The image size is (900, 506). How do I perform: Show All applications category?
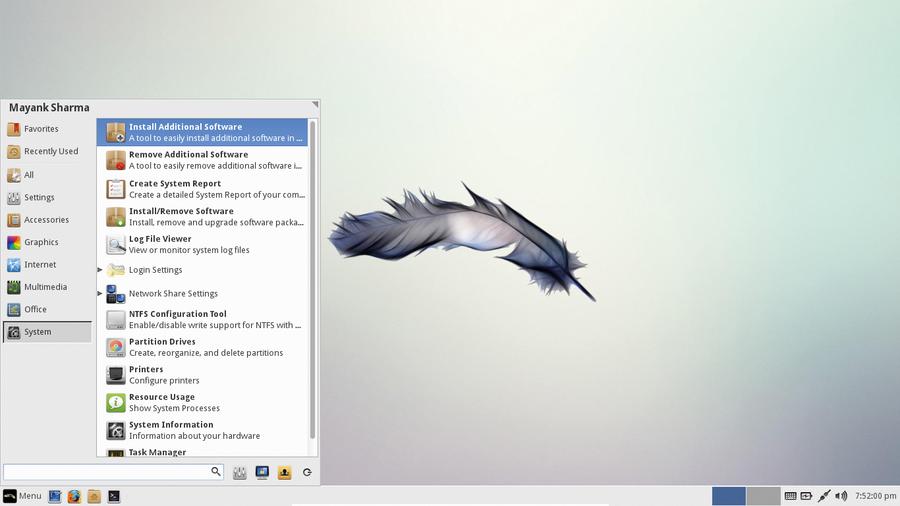pyautogui.click(x=47, y=175)
